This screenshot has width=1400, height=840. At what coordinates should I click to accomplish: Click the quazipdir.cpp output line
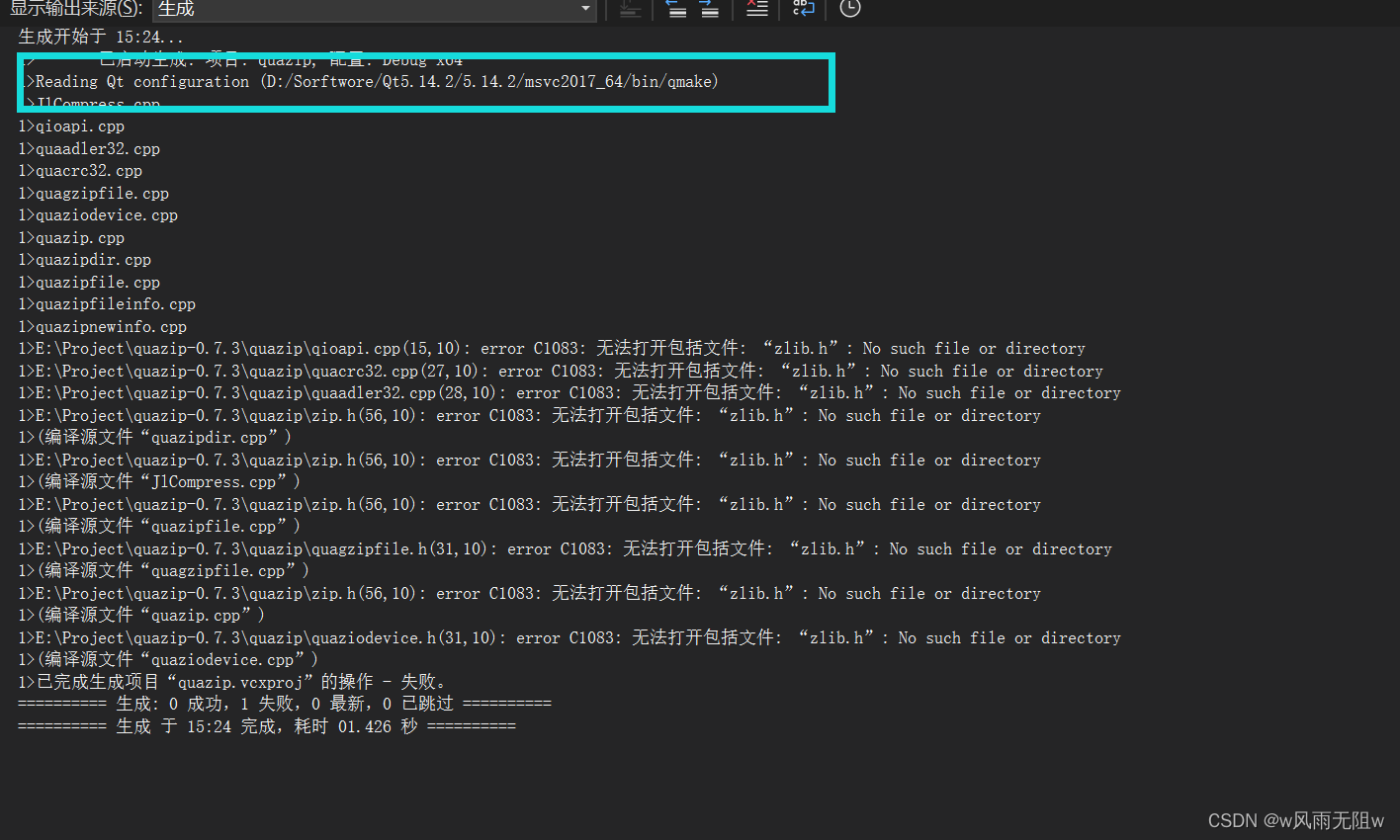(x=85, y=260)
